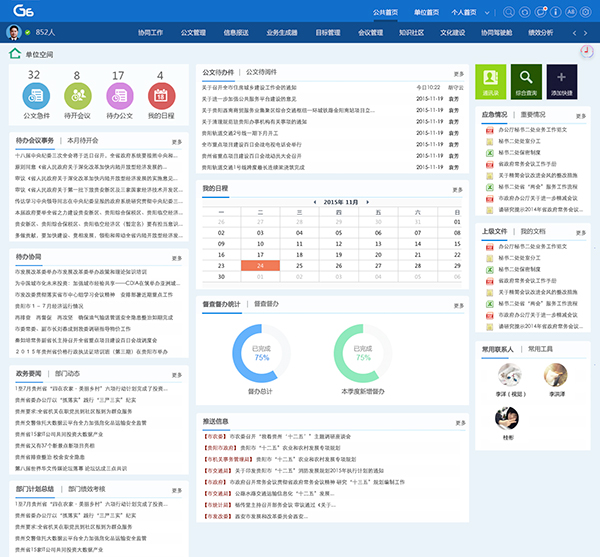This screenshot has width=600, height=557.
Task: Click the clock icon at top right corner
Action: [x=587, y=51]
